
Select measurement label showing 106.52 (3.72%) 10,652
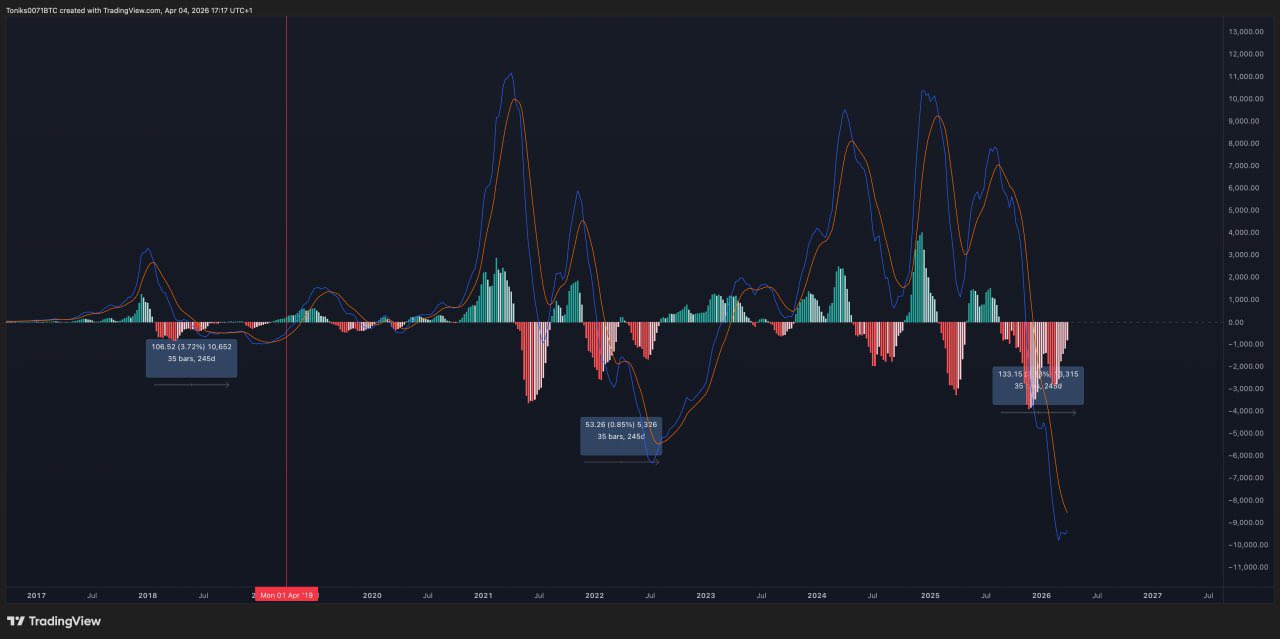(x=191, y=355)
